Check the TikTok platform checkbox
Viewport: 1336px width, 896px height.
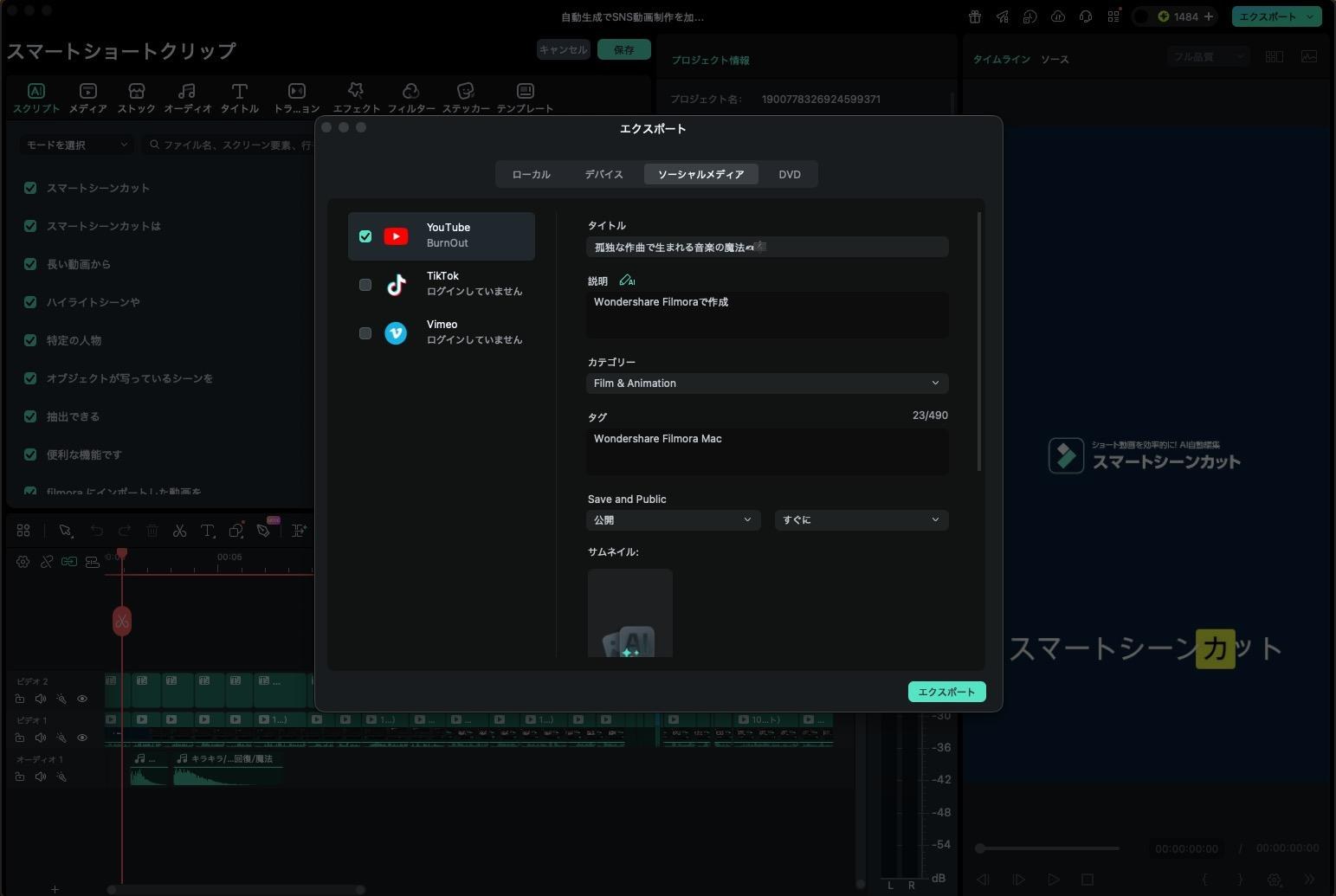click(365, 285)
